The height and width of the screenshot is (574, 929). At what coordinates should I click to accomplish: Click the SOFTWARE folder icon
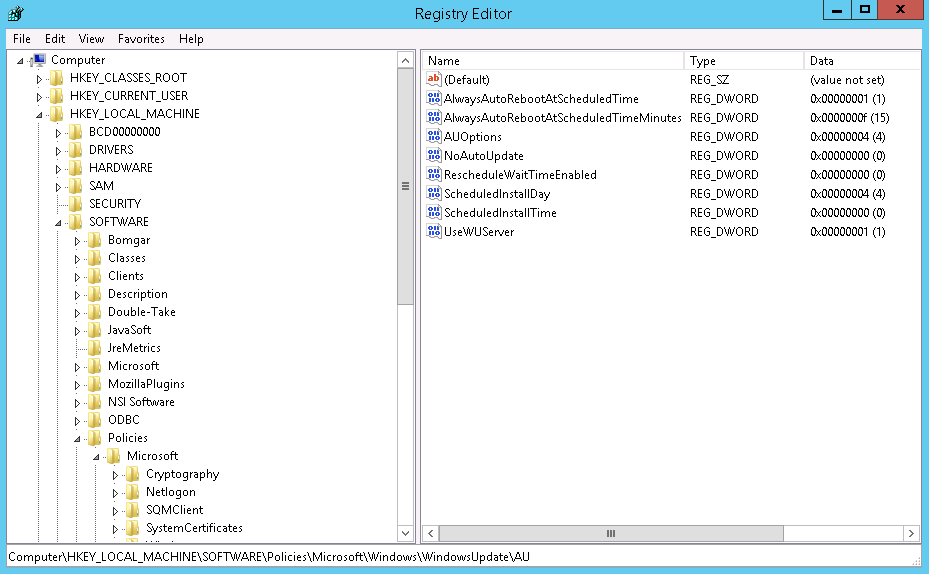coord(76,222)
